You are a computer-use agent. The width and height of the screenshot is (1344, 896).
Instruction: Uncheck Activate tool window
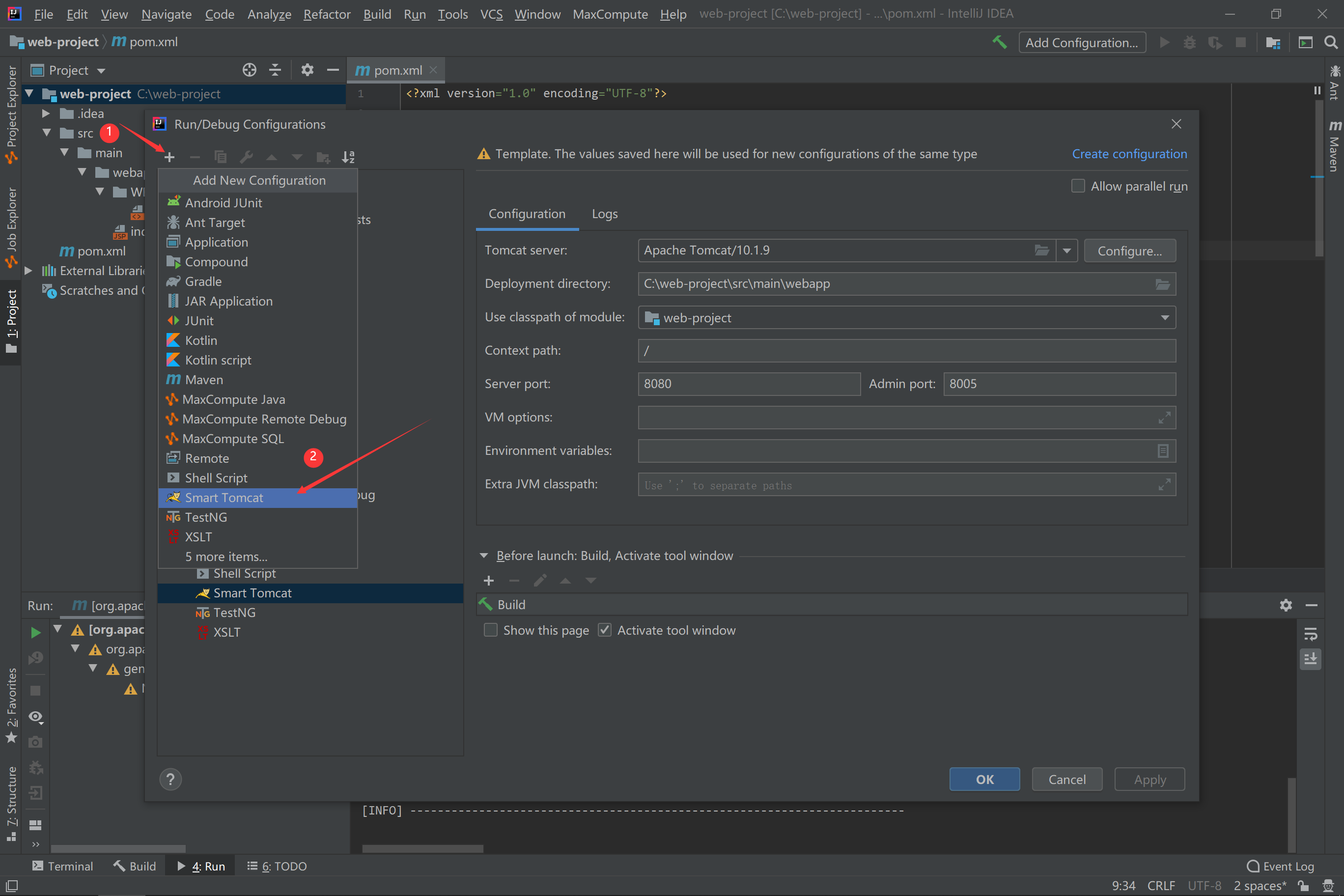pyautogui.click(x=605, y=630)
